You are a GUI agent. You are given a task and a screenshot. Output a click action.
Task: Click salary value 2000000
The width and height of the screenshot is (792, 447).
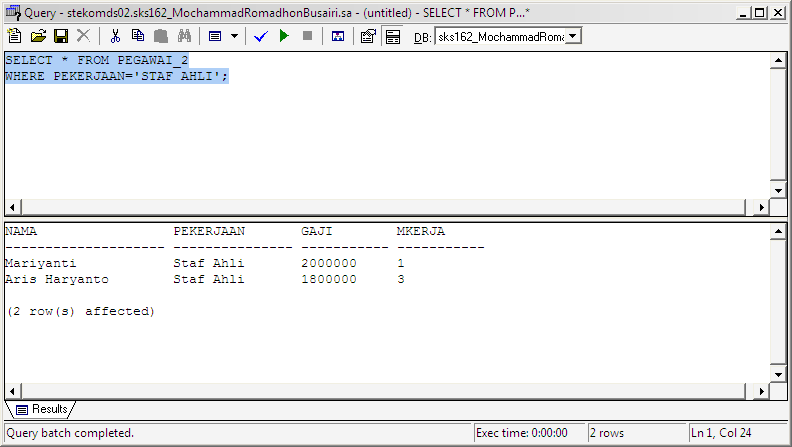point(329,263)
